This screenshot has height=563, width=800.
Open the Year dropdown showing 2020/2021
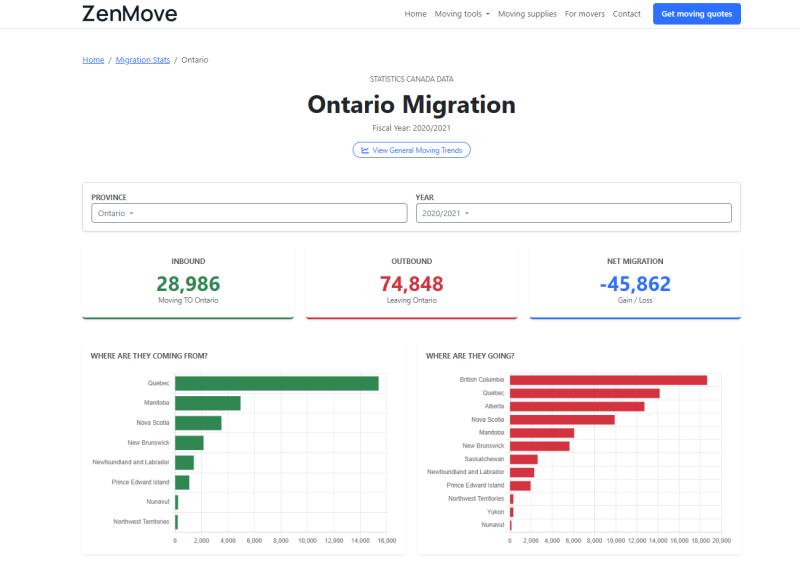pyautogui.click(x=573, y=213)
